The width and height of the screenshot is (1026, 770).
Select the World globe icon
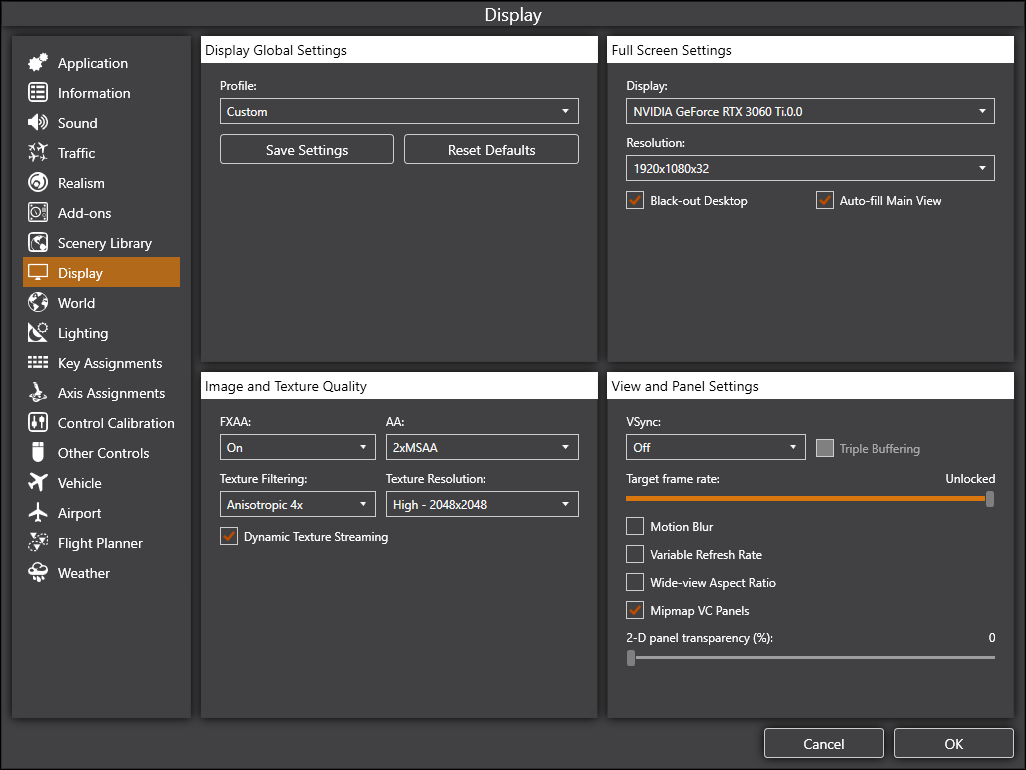pyautogui.click(x=38, y=303)
